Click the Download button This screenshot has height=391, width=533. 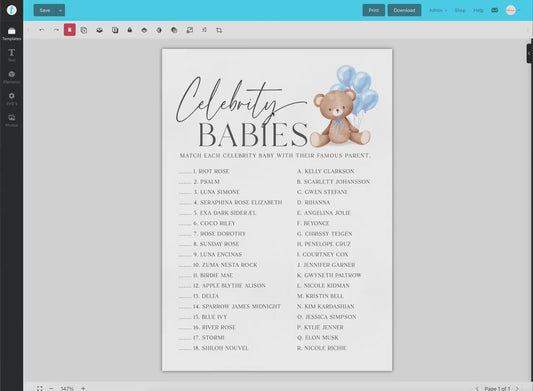tap(404, 10)
